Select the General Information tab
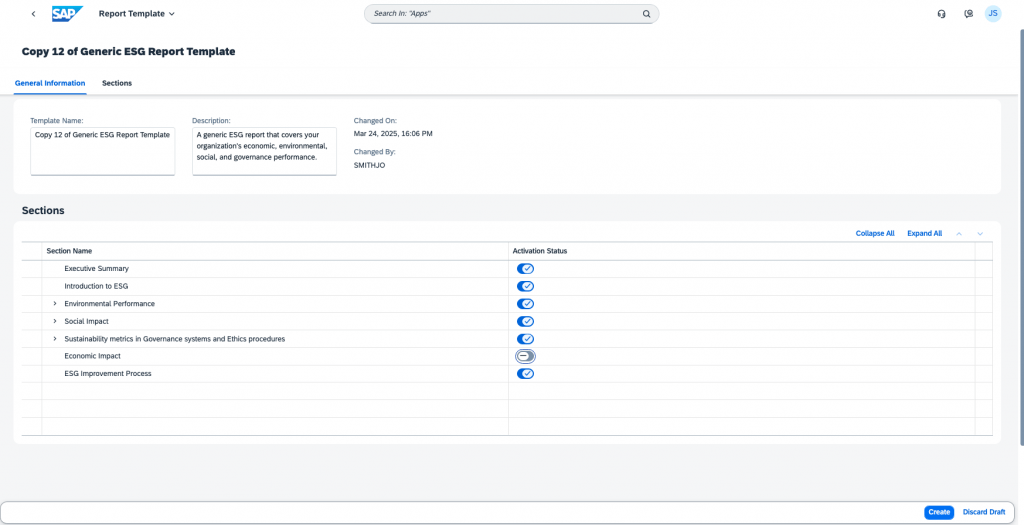1024x525 pixels. 50,84
